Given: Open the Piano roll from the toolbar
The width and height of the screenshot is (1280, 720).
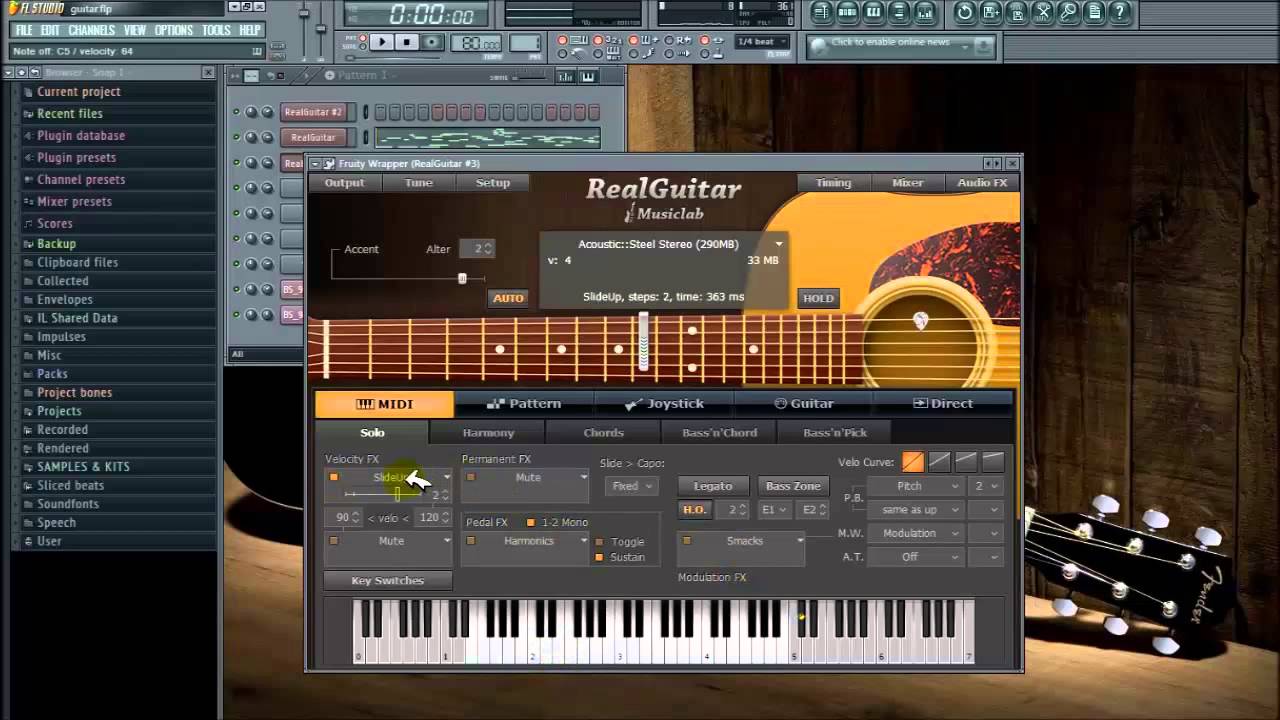Looking at the screenshot, I should tap(873, 12).
